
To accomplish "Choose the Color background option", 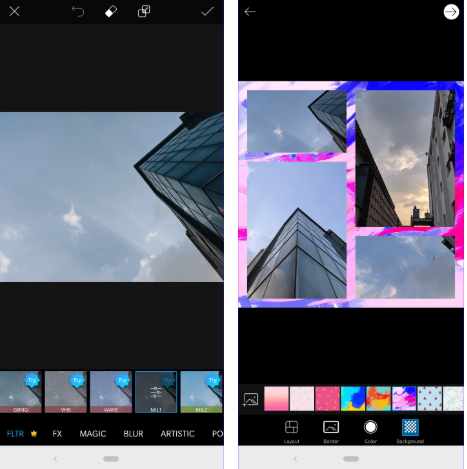I will 370,432.
